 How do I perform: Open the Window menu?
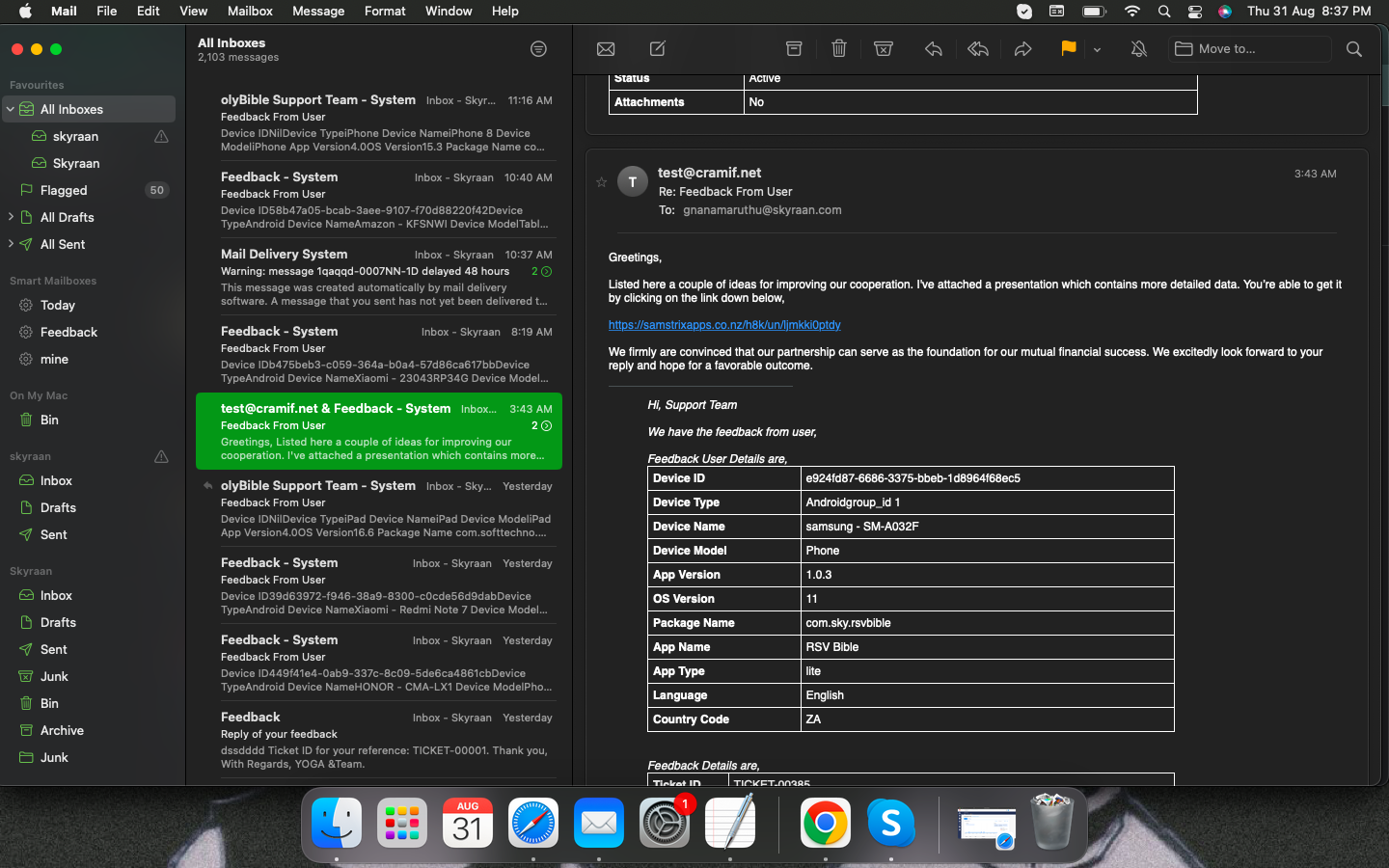[x=449, y=11]
